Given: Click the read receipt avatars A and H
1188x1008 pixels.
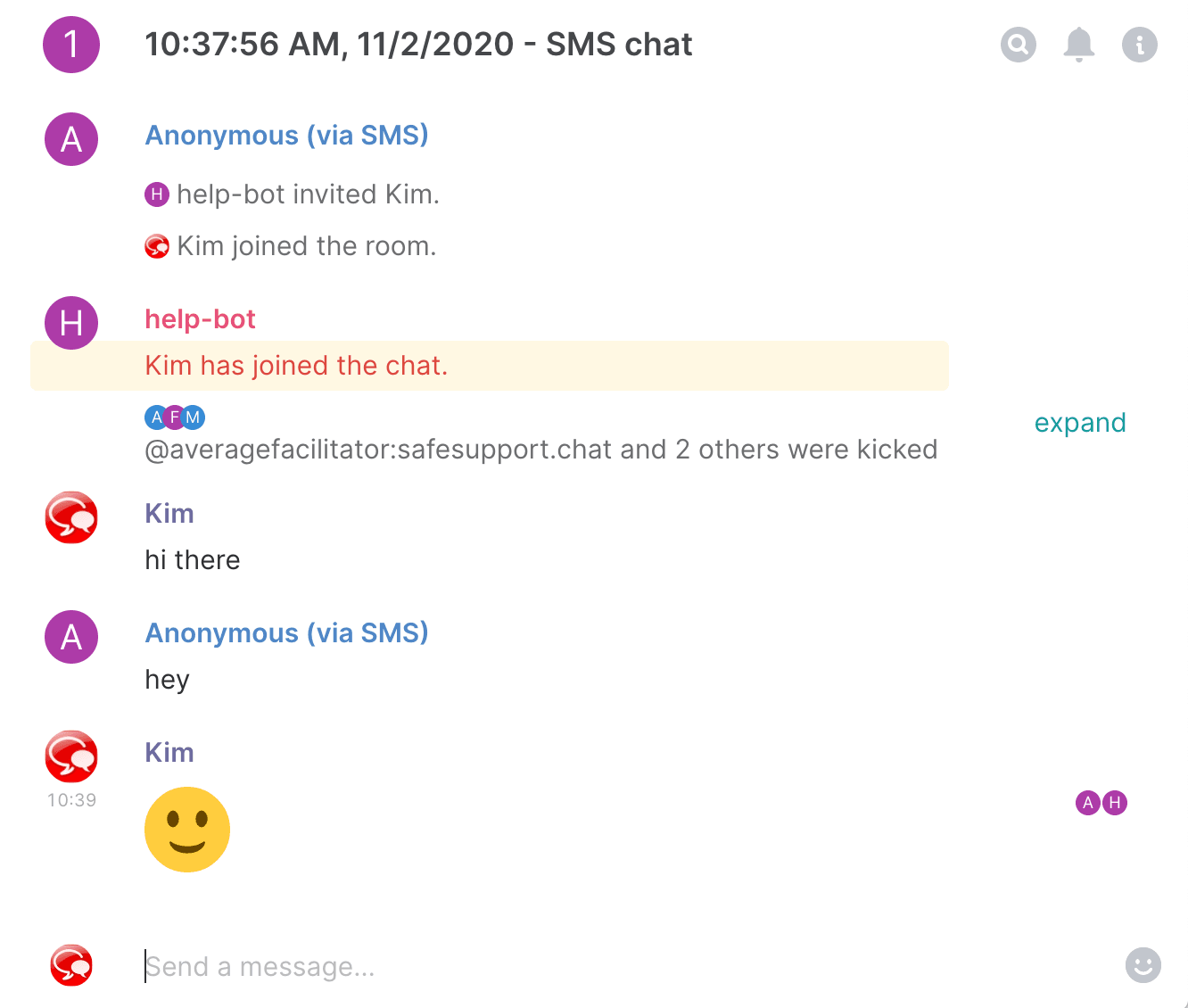Looking at the screenshot, I should pyautogui.click(x=1101, y=803).
